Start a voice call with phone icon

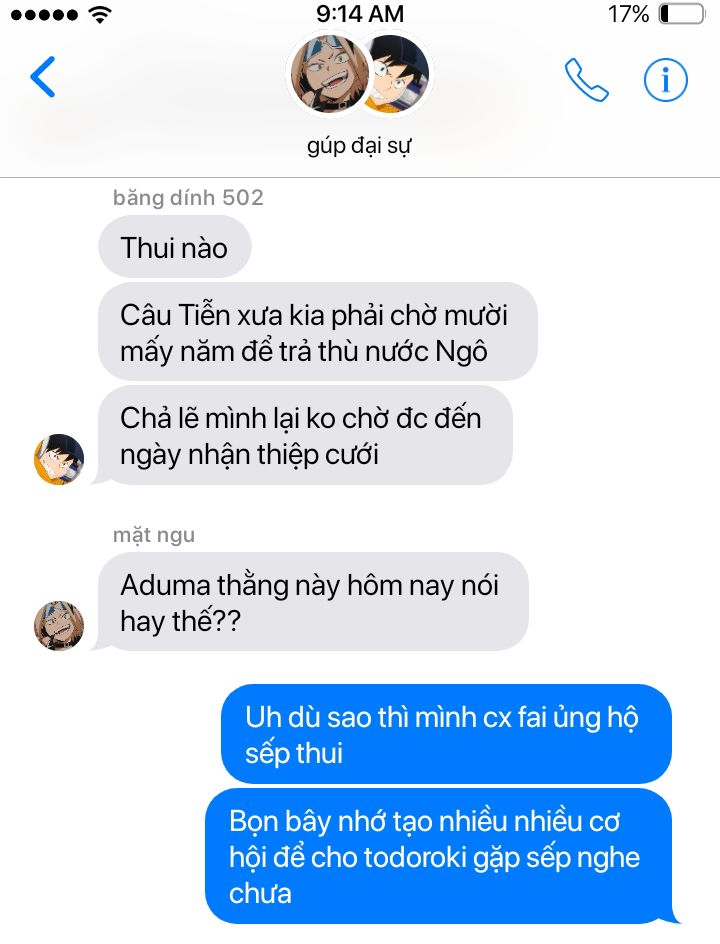click(x=586, y=79)
